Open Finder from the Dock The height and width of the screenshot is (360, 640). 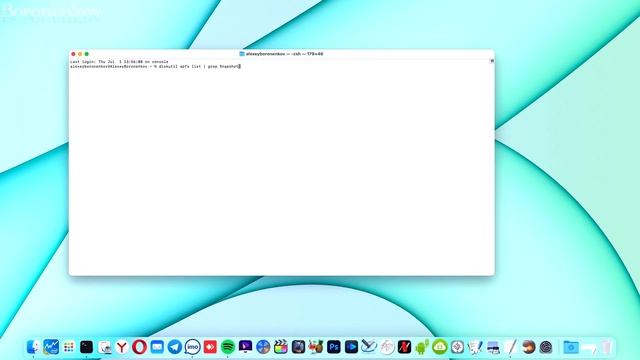point(33,347)
